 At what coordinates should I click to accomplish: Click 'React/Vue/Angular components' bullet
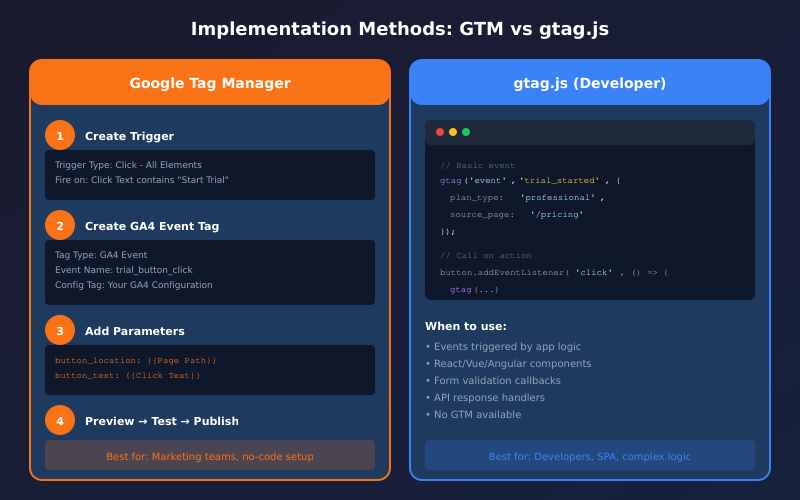point(508,363)
